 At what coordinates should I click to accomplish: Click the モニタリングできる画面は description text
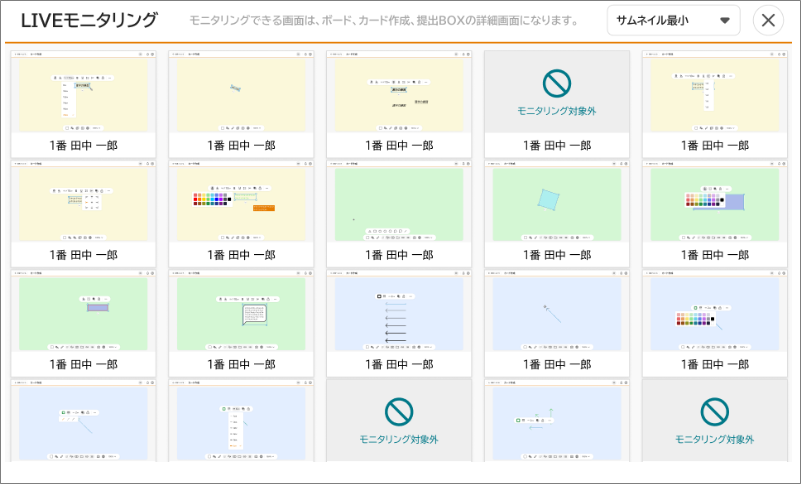(384, 21)
